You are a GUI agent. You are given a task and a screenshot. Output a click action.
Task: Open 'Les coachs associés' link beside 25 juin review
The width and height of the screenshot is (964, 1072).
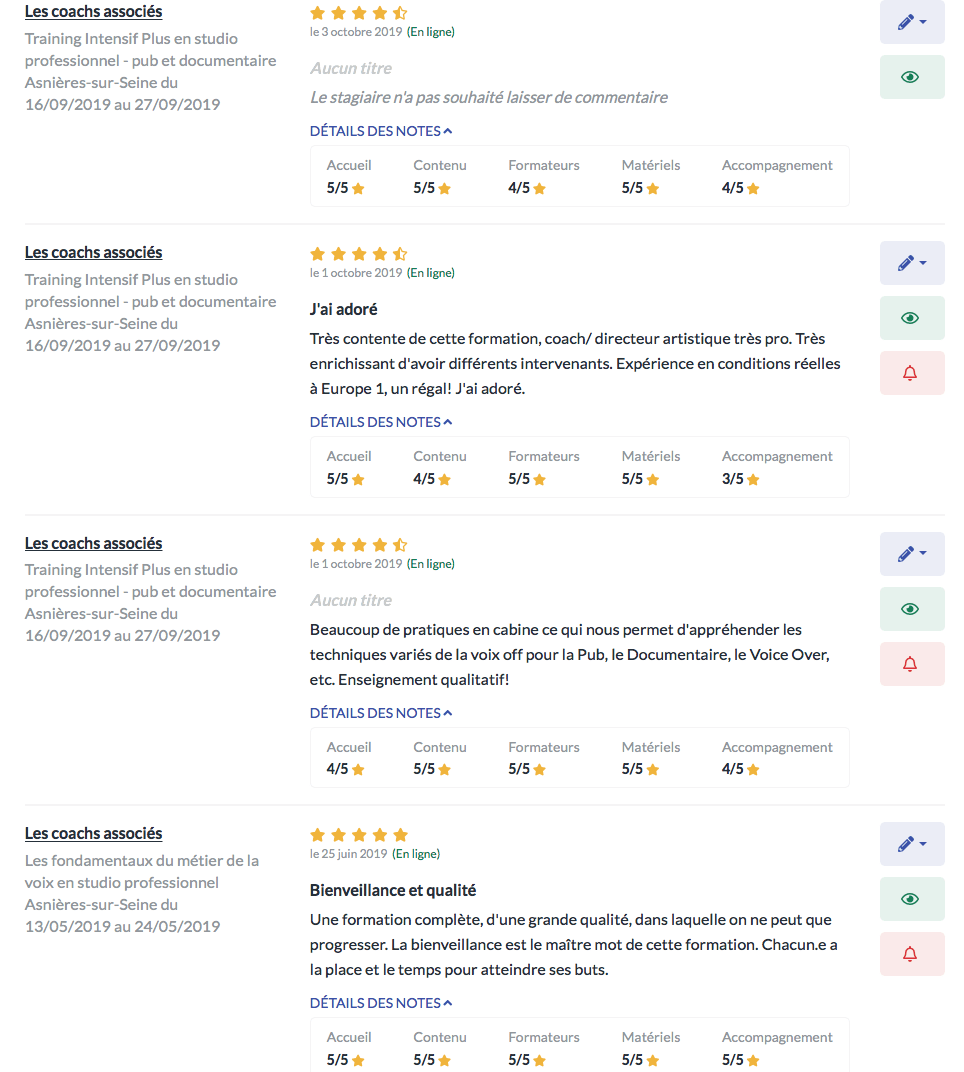pyautogui.click(x=93, y=833)
